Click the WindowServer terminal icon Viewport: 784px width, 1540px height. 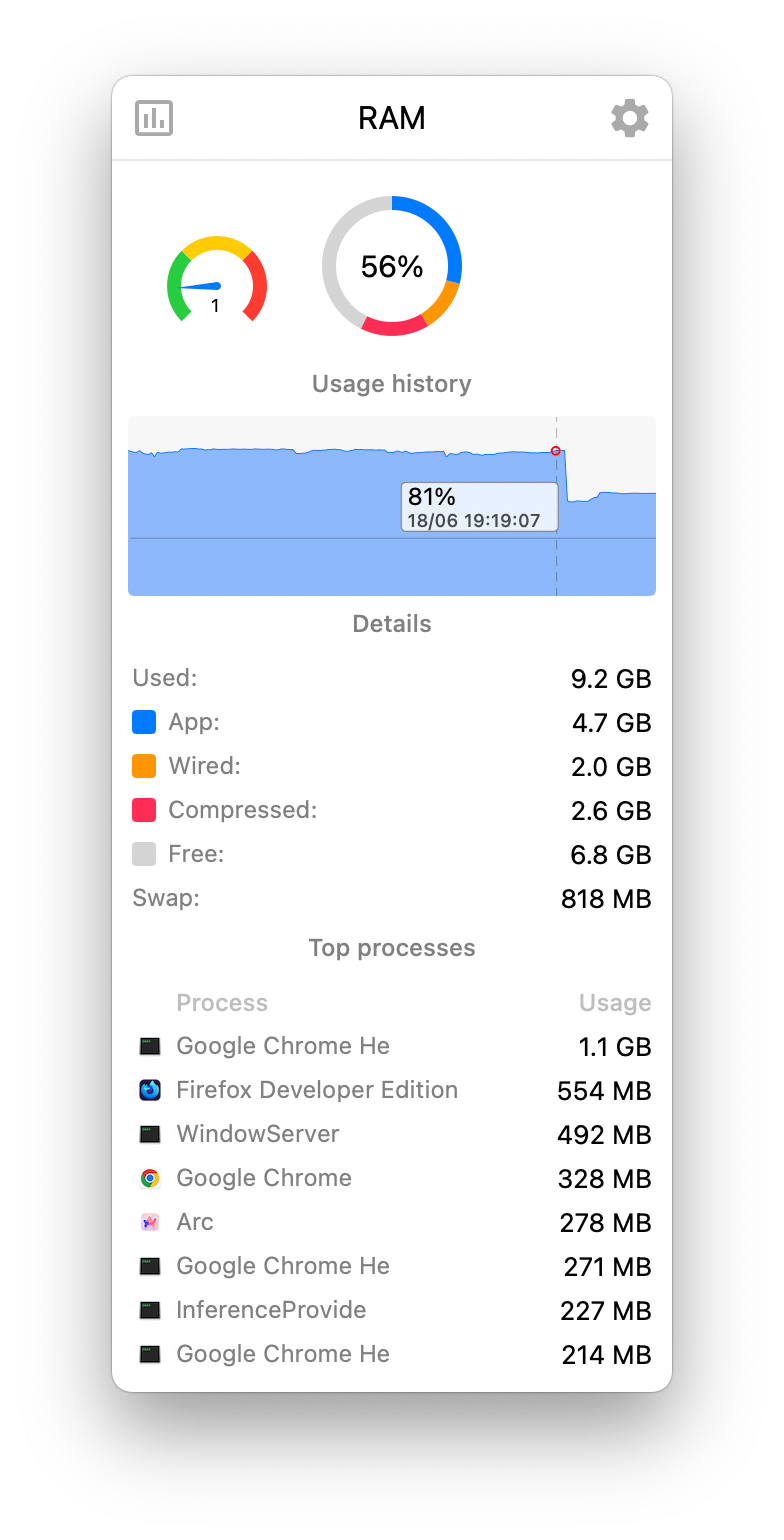point(150,1134)
